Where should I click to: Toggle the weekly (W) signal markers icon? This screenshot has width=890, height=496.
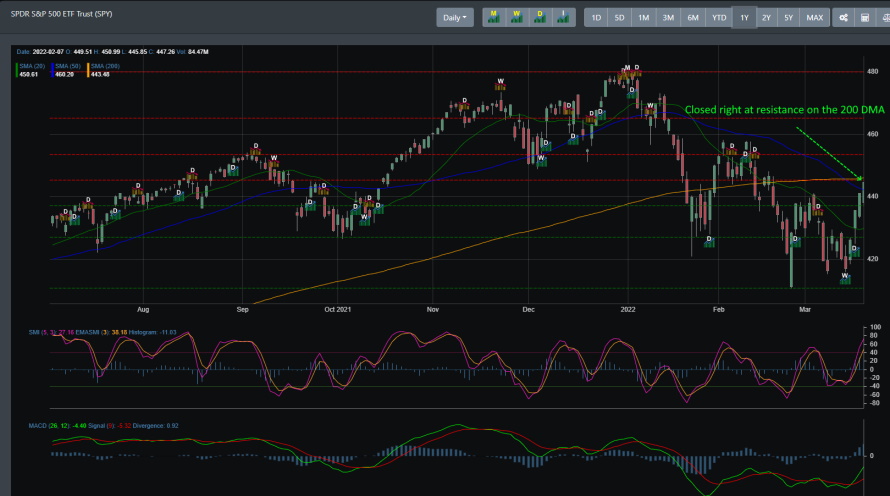tap(517, 18)
